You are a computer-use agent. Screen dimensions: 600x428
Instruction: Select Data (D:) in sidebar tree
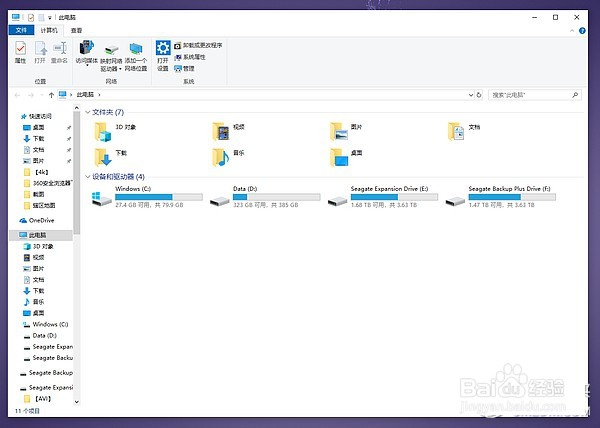coord(40,335)
